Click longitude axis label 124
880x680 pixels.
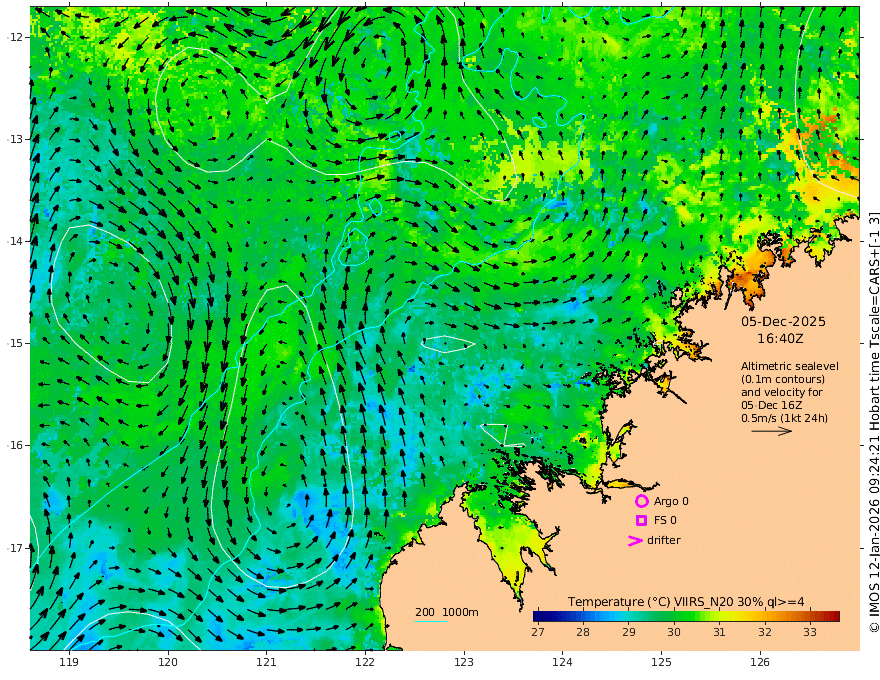pos(563,662)
